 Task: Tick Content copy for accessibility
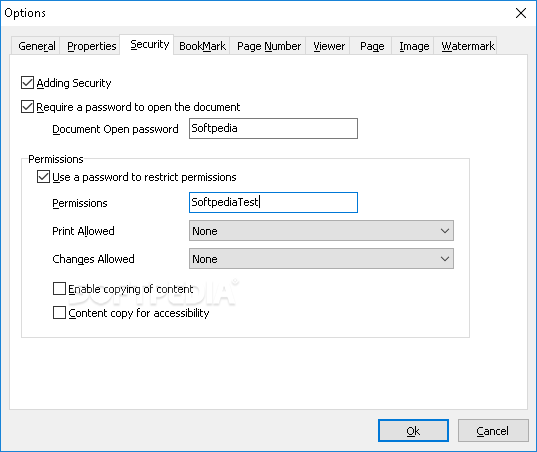pos(59,313)
